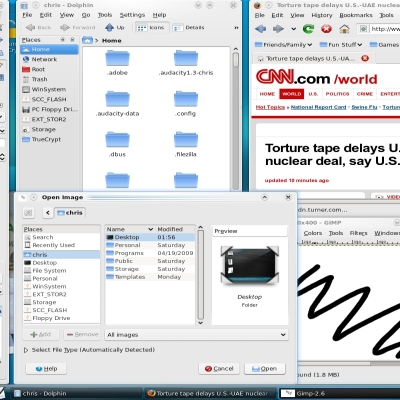Screen dimensions: 400x400
Task: Open Firefox back/forward history dropdown
Action: point(293,29)
